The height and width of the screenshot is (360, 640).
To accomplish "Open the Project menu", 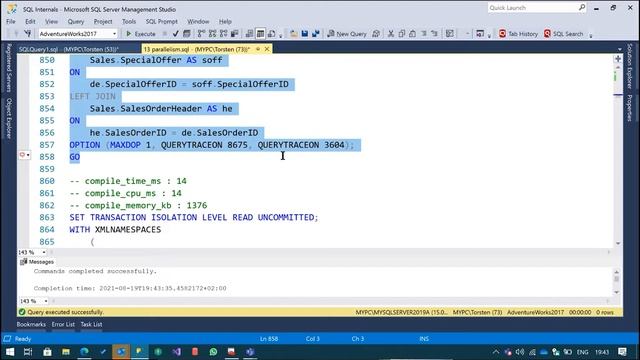I will tap(103, 21).
